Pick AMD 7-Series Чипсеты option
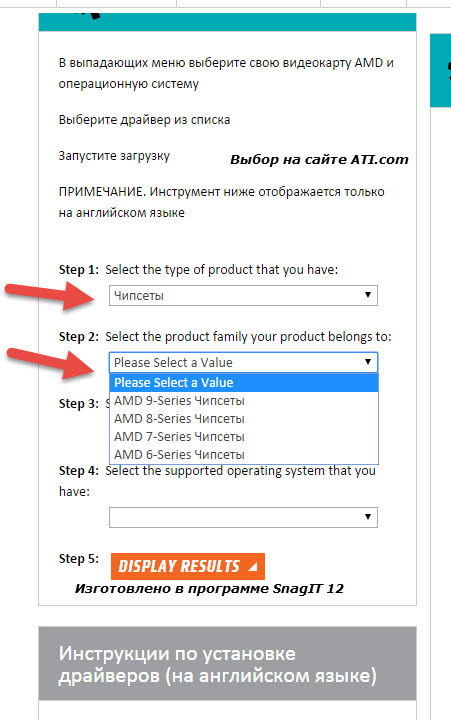Viewport: 451px width, 720px height. (x=243, y=436)
